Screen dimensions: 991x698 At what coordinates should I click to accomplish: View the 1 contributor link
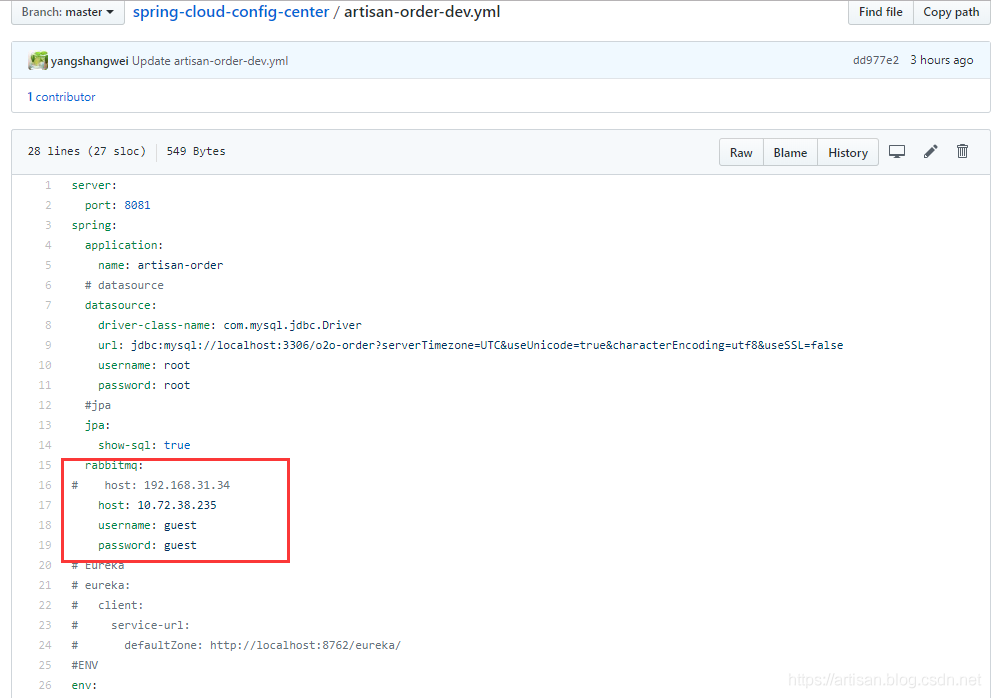(x=61, y=97)
